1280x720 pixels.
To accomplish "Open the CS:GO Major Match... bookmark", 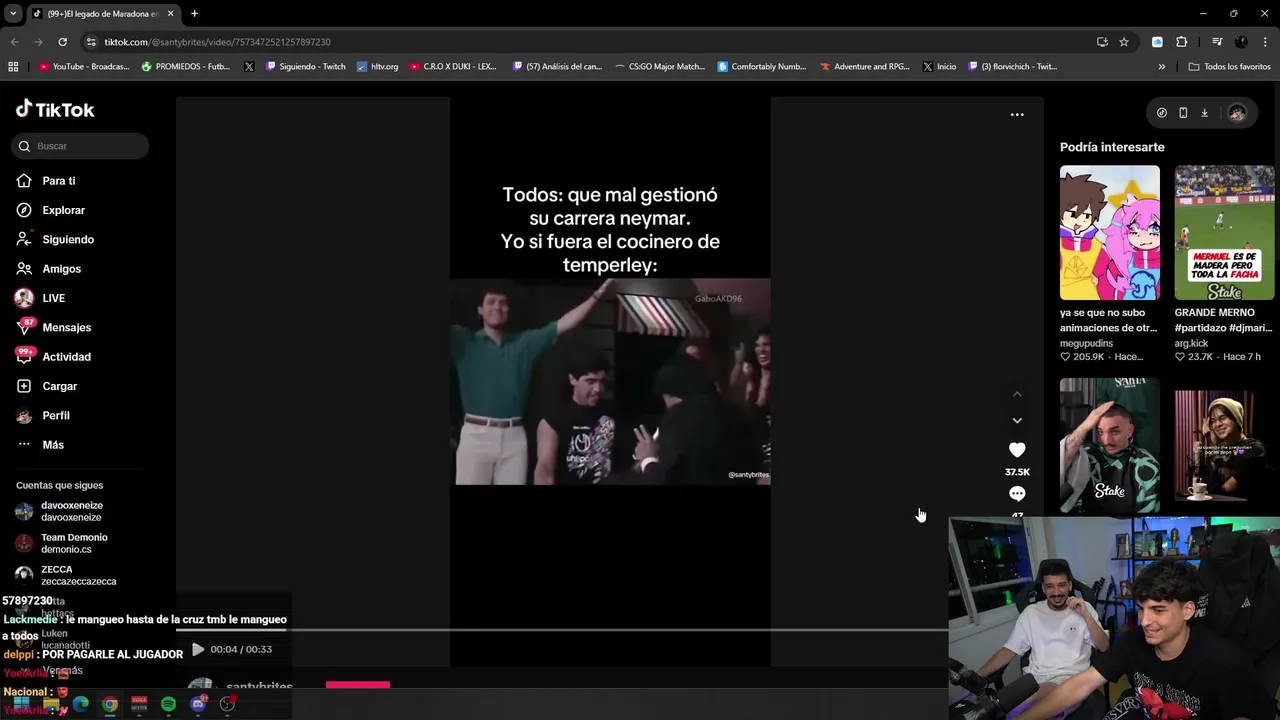I will tap(660, 67).
